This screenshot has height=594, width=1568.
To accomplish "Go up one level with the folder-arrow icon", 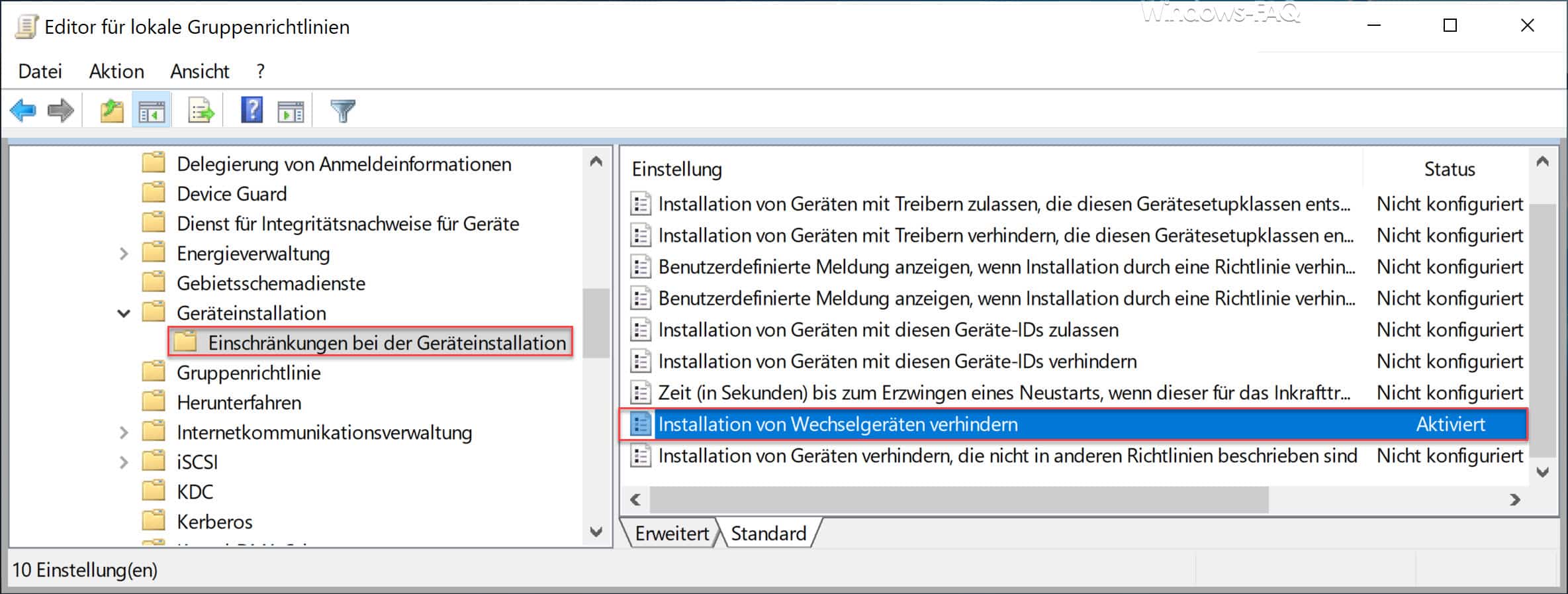I will pyautogui.click(x=112, y=111).
